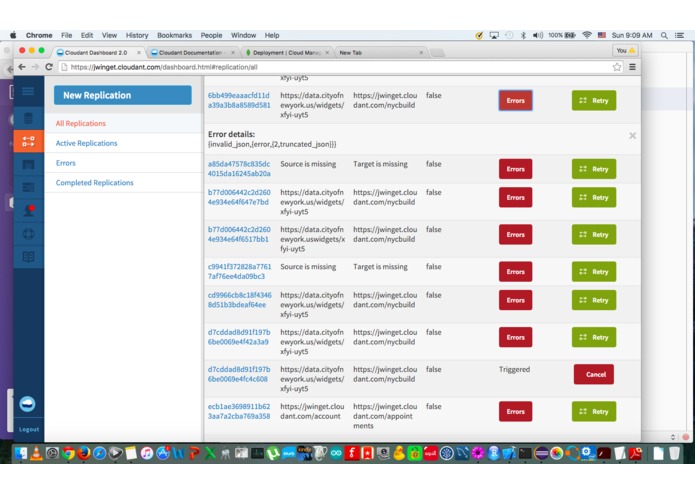Open Chrome's hamburger settings menu
The width and height of the screenshot is (695, 494).
[x=633, y=67]
